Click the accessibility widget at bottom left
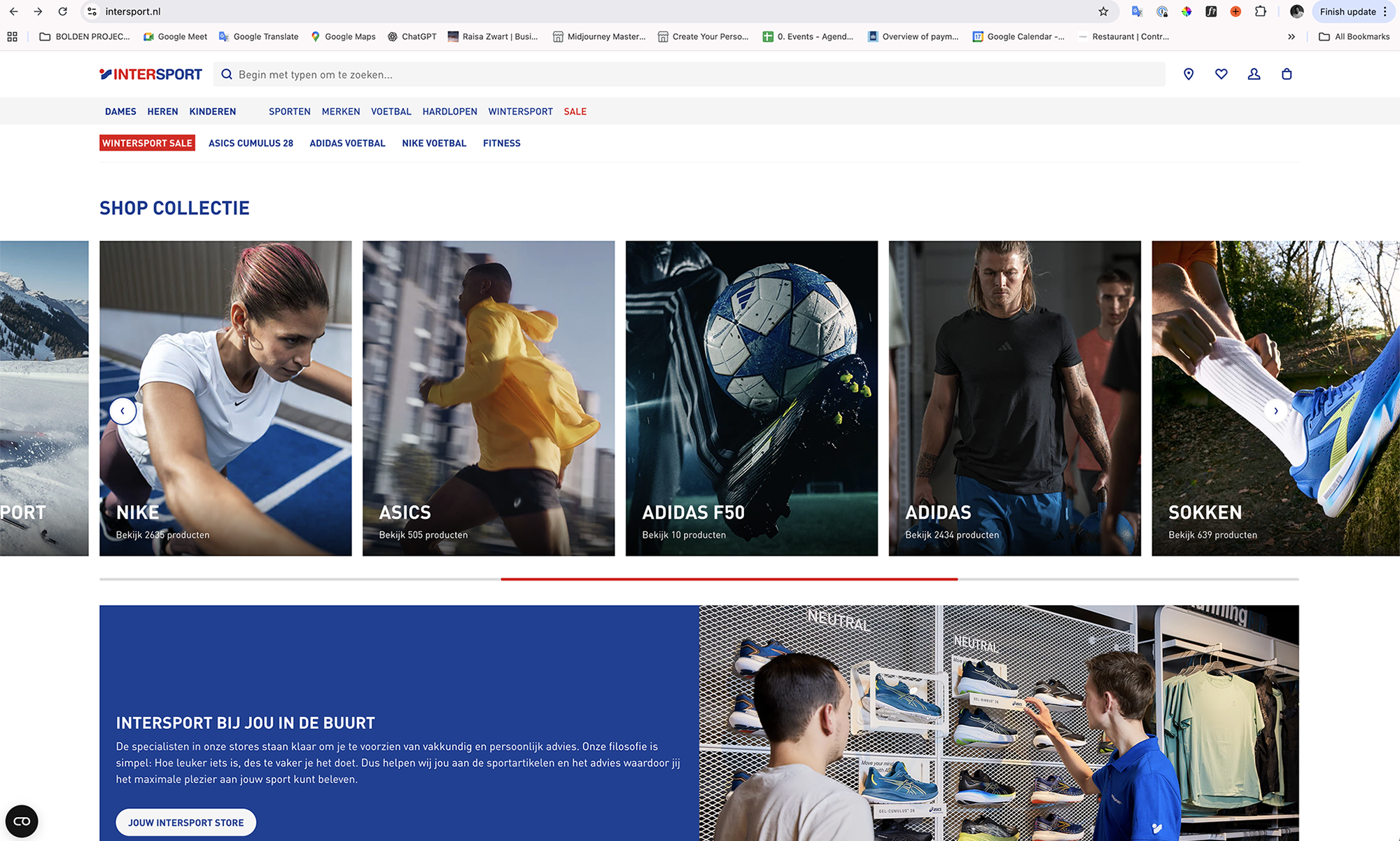 pos(22,821)
